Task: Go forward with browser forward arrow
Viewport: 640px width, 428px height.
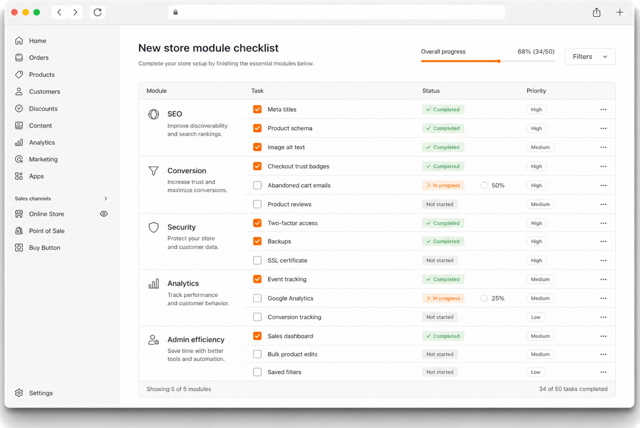Action: coord(75,12)
